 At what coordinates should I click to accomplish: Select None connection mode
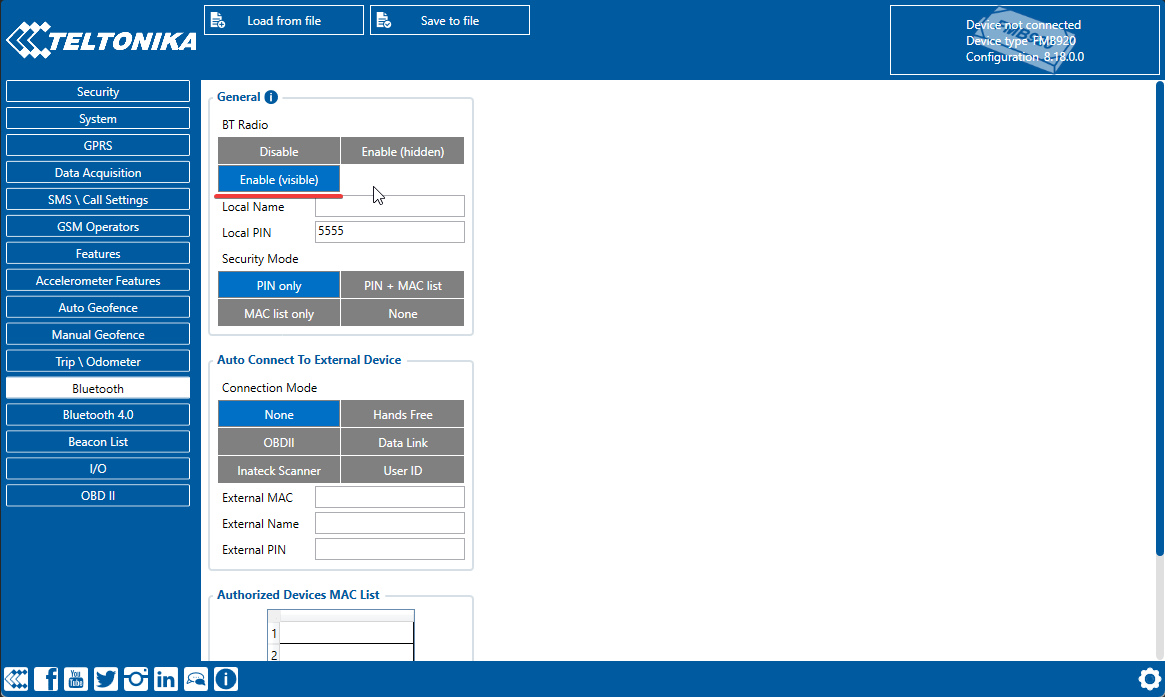pyautogui.click(x=279, y=414)
